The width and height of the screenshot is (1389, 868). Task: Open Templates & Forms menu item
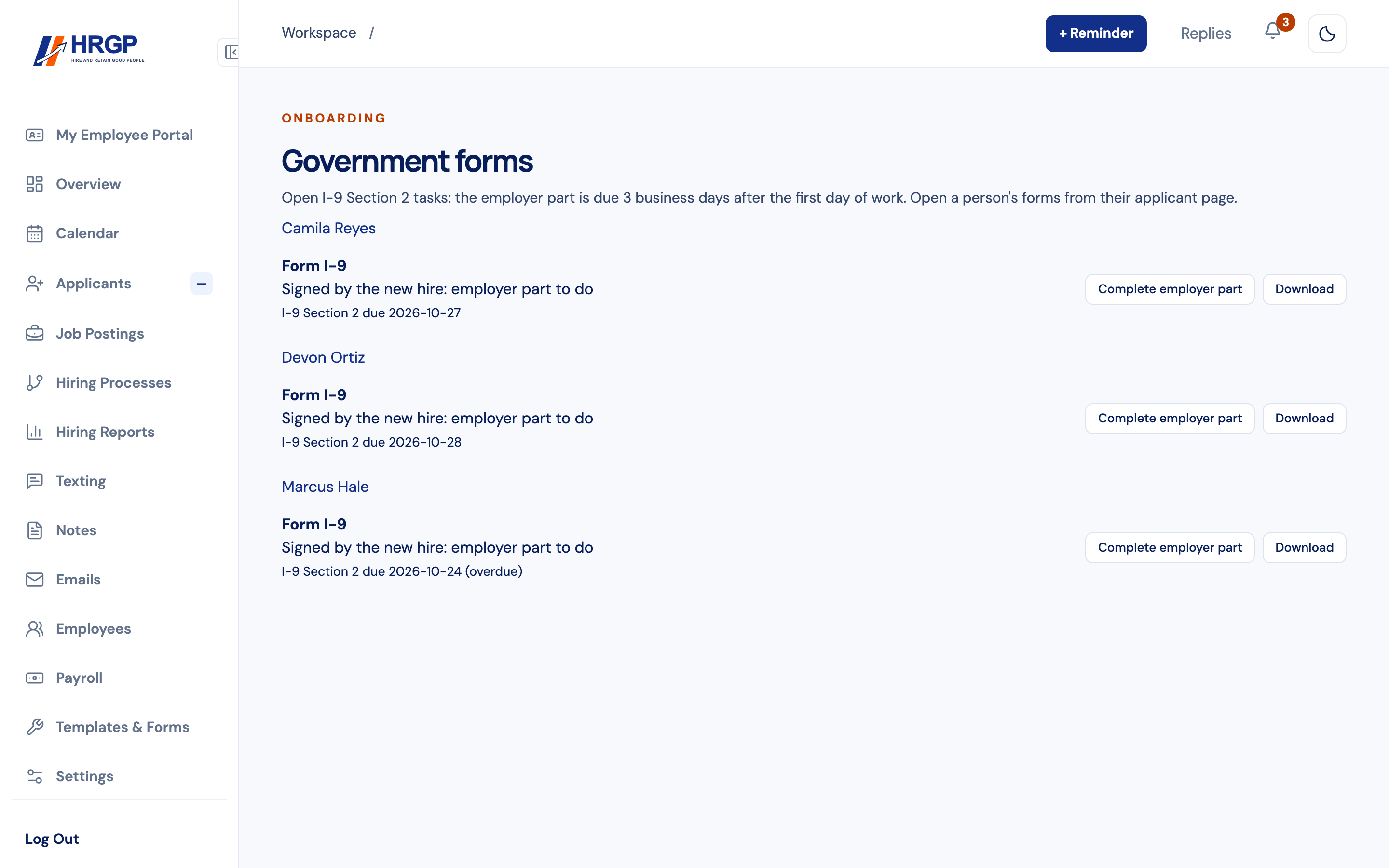coord(119,727)
